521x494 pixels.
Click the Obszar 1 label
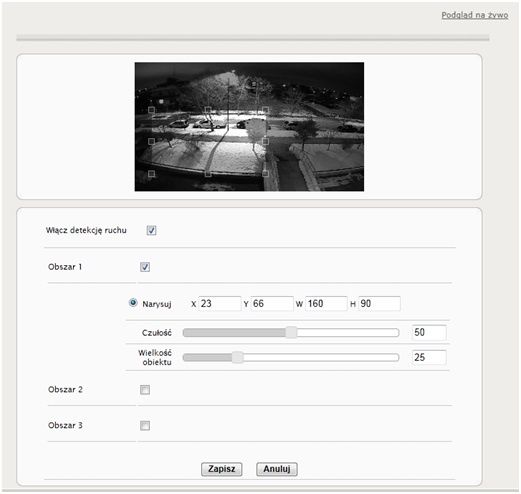tap(65, 267)
